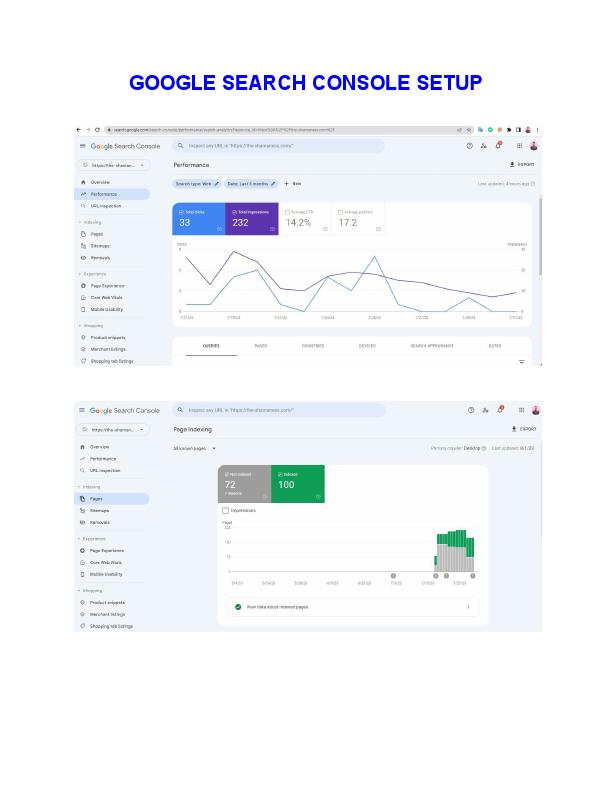Toggle Total clicks checkbox
This screenshot has height=792, width=612.
click(x=181, y=212)
